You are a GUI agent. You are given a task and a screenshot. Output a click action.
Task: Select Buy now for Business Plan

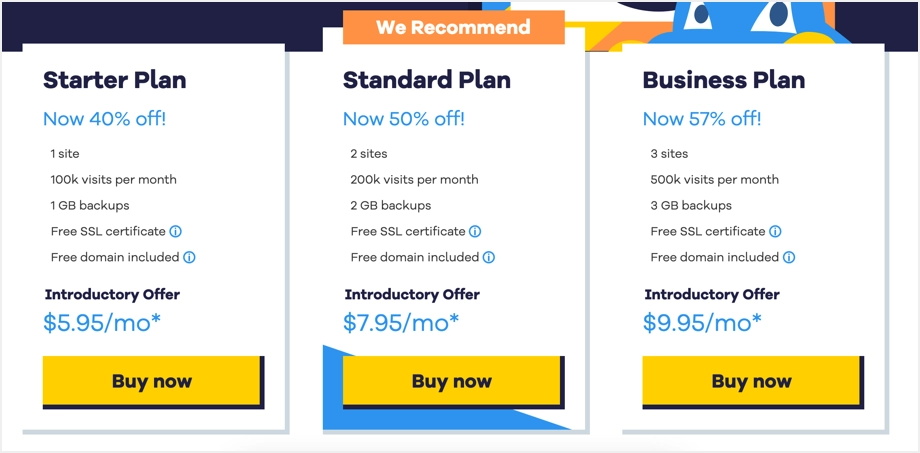click(752, 381)
